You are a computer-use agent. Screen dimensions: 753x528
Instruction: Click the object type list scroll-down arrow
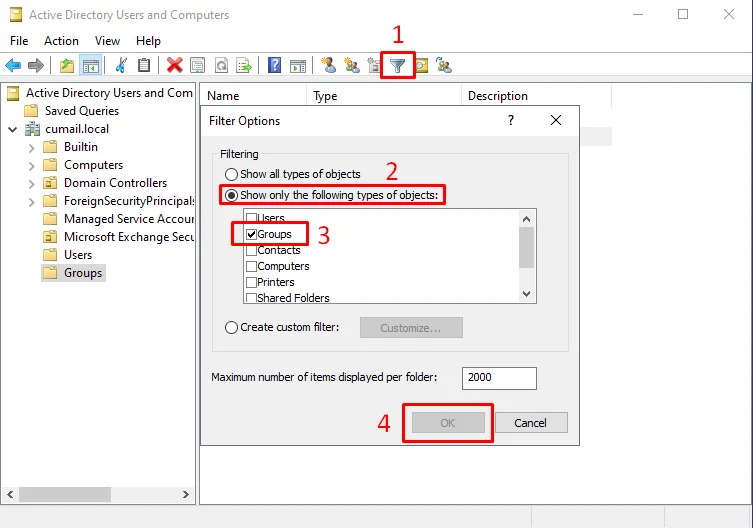(x=526, y=294)
